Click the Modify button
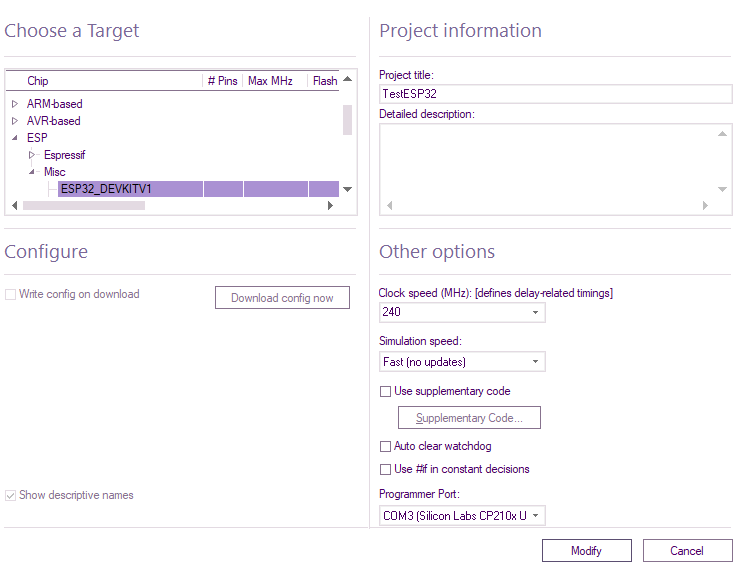This screenshot has height=568, width=738. point(586,551)
